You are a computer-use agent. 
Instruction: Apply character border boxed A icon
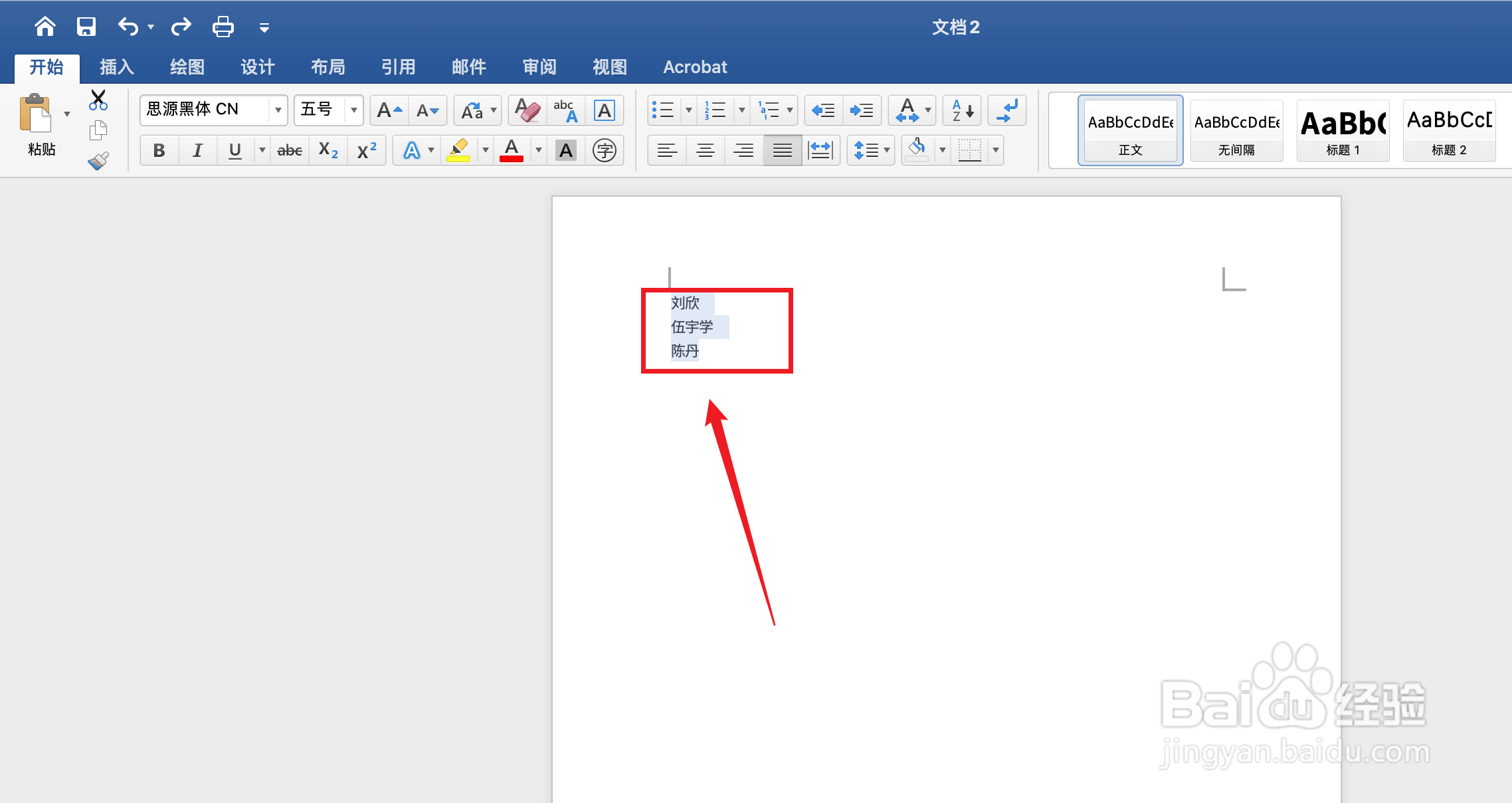pyautogui.click(x=605, y=110)
